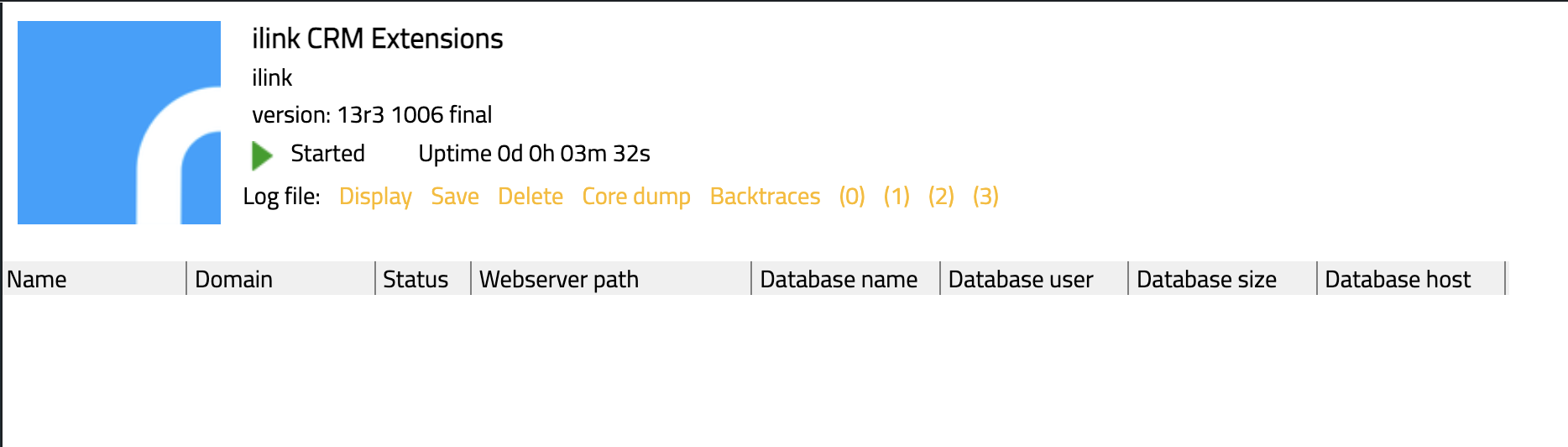Click the ilink app logo image
1568x447 pixels.
[x=119, y=123]
